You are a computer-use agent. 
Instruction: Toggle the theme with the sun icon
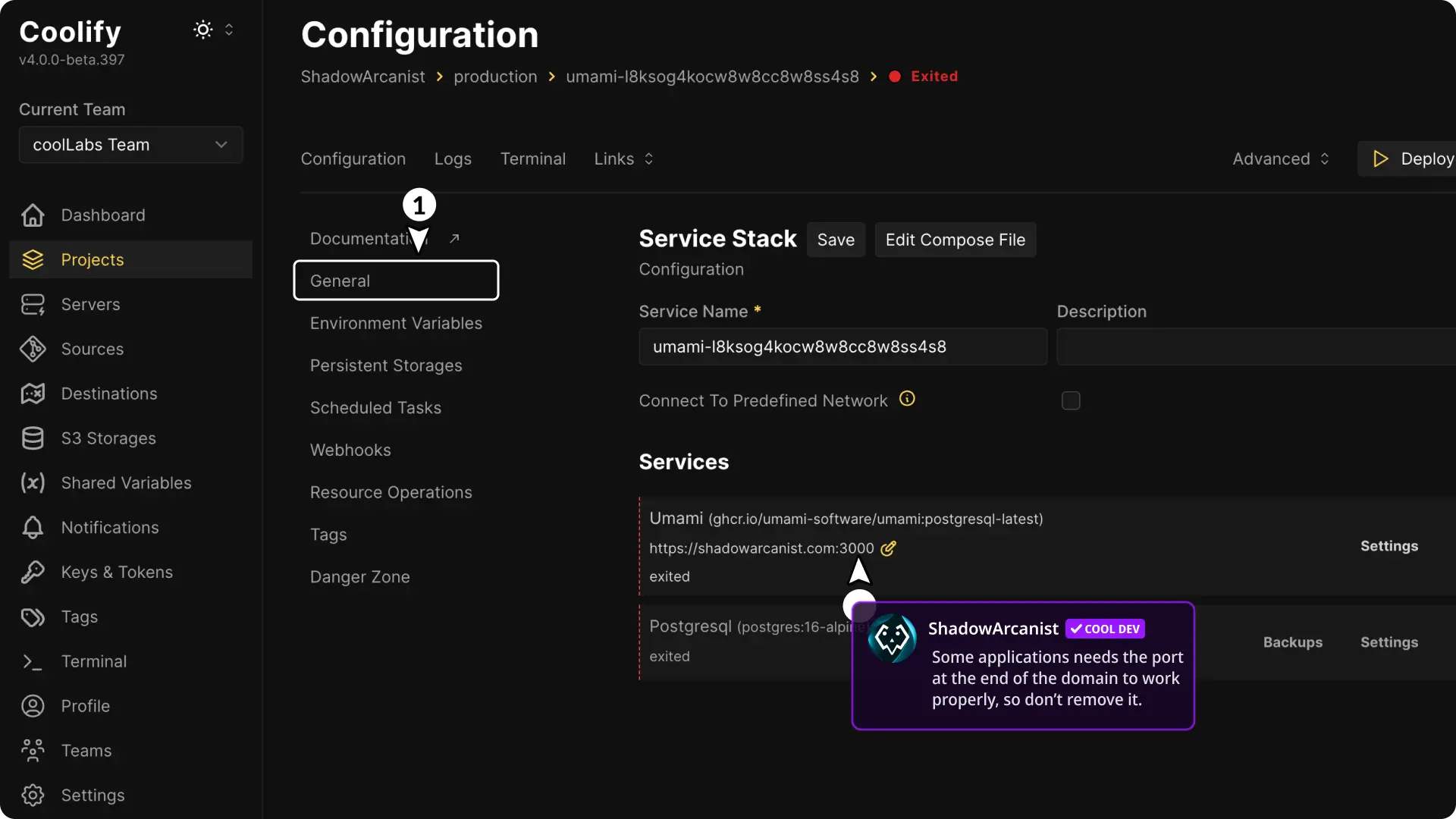click(x=202, y=29)
